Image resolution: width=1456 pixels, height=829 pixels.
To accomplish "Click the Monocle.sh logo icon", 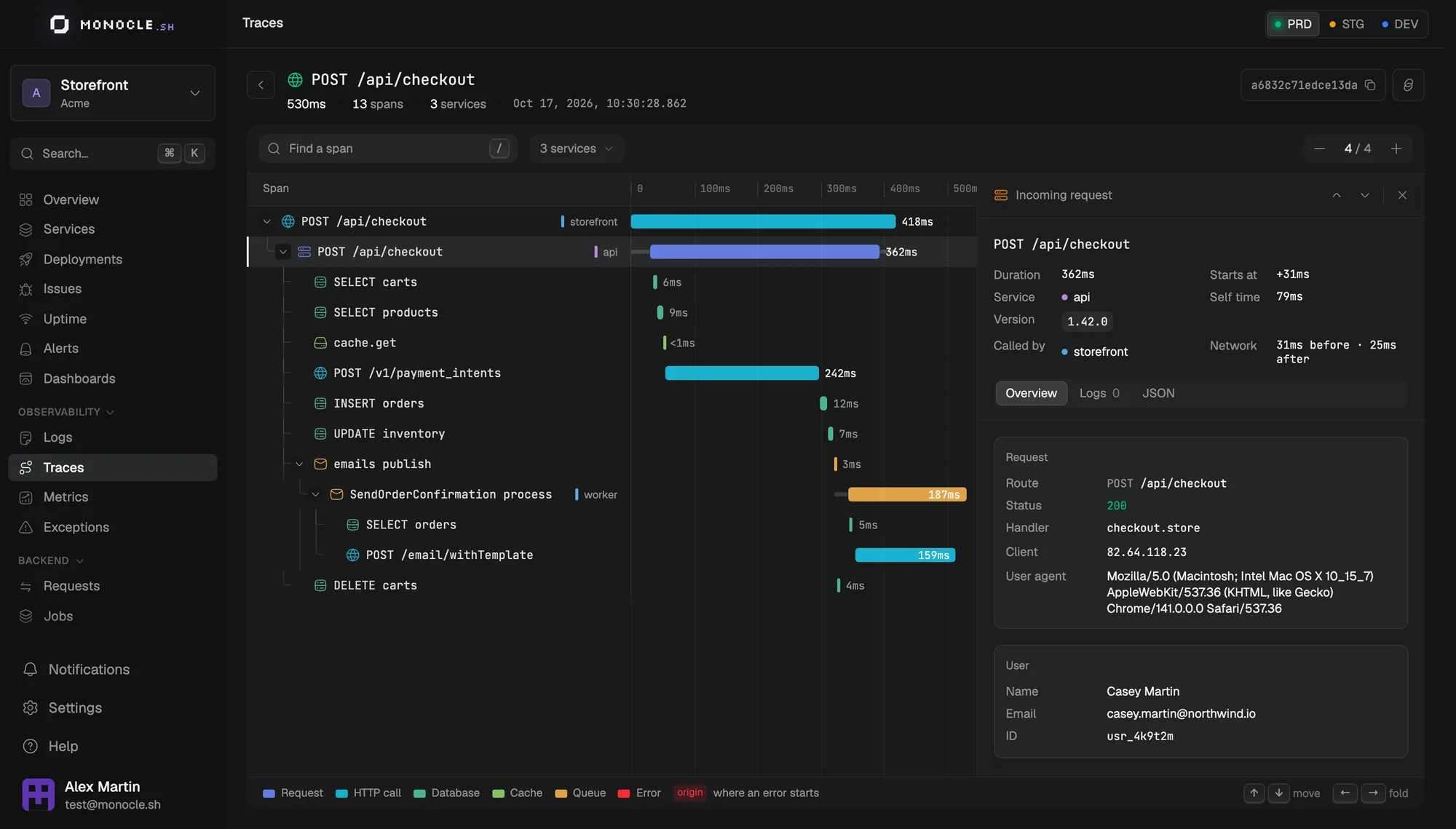I will [x=59, y=25].
